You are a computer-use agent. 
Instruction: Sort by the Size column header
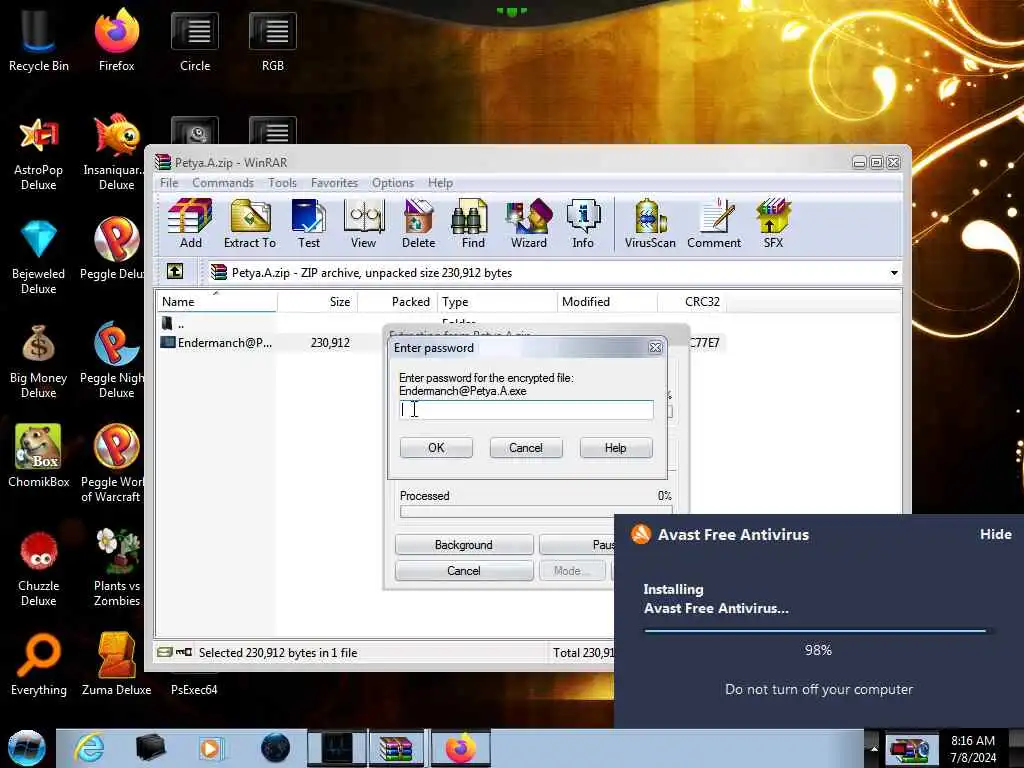[317, 302]
